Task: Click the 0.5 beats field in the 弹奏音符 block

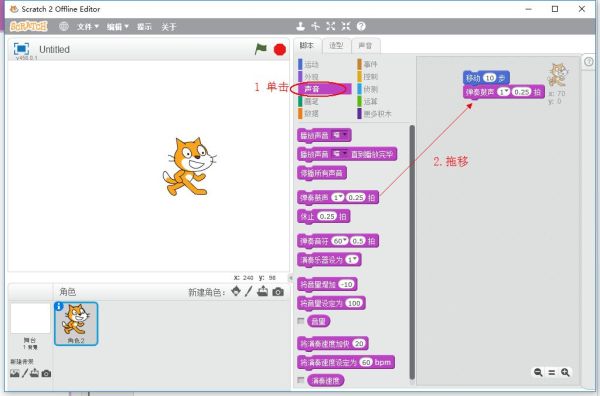Action: coord(358,241)
